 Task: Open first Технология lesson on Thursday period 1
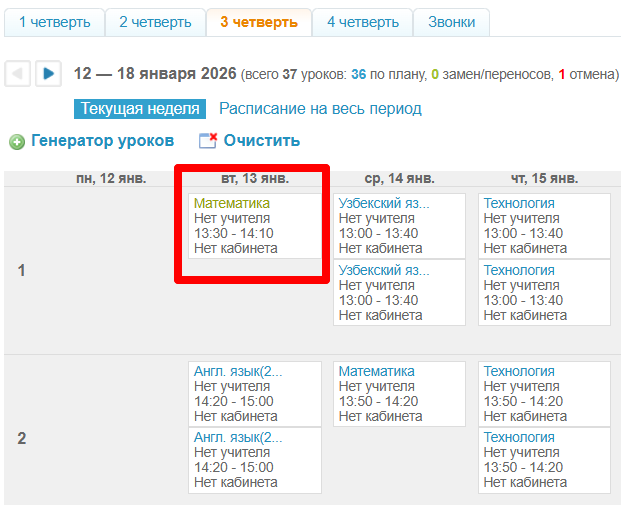click(519, 203)
